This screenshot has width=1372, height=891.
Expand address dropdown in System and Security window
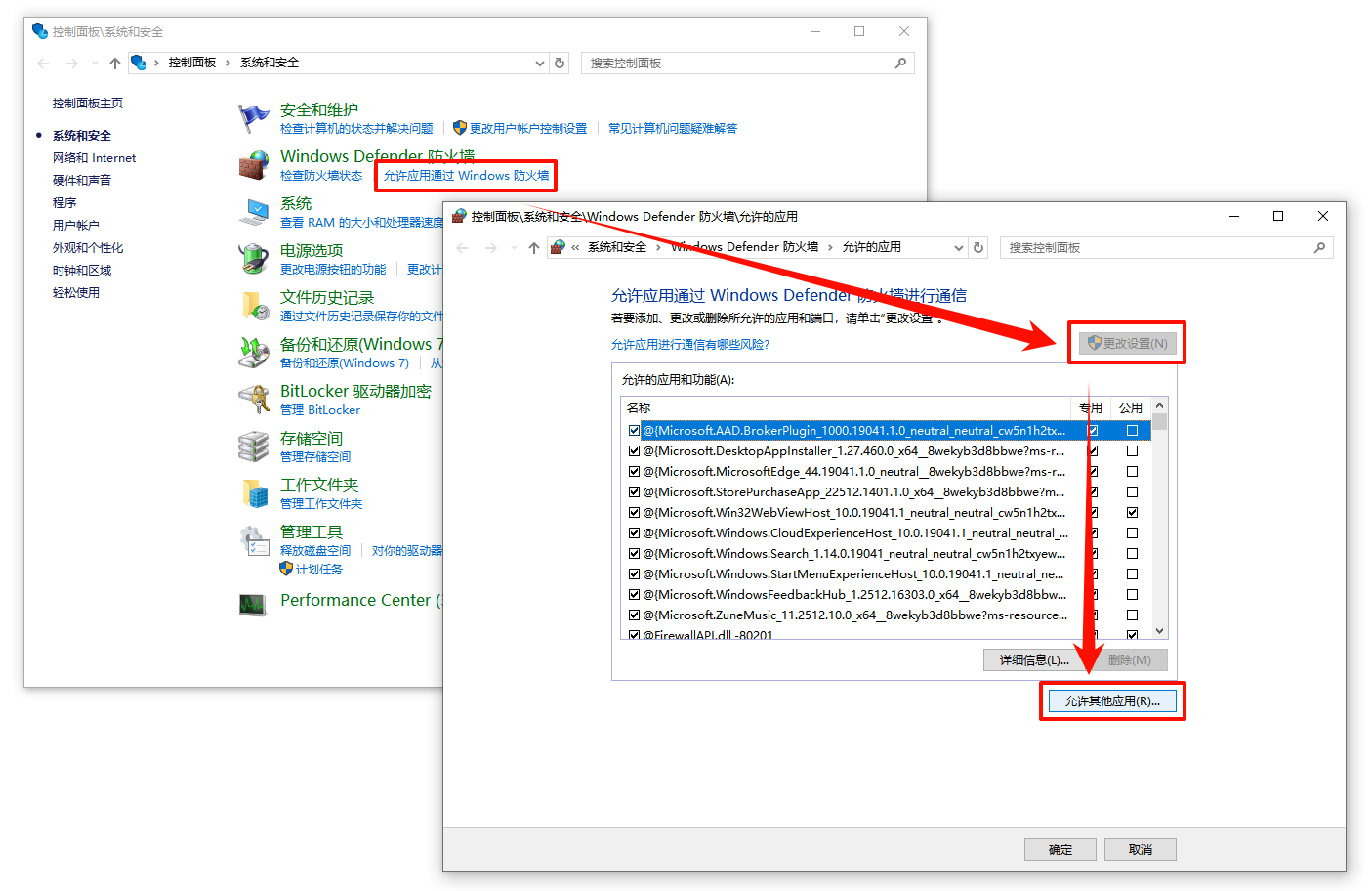[x=540, y=64]
